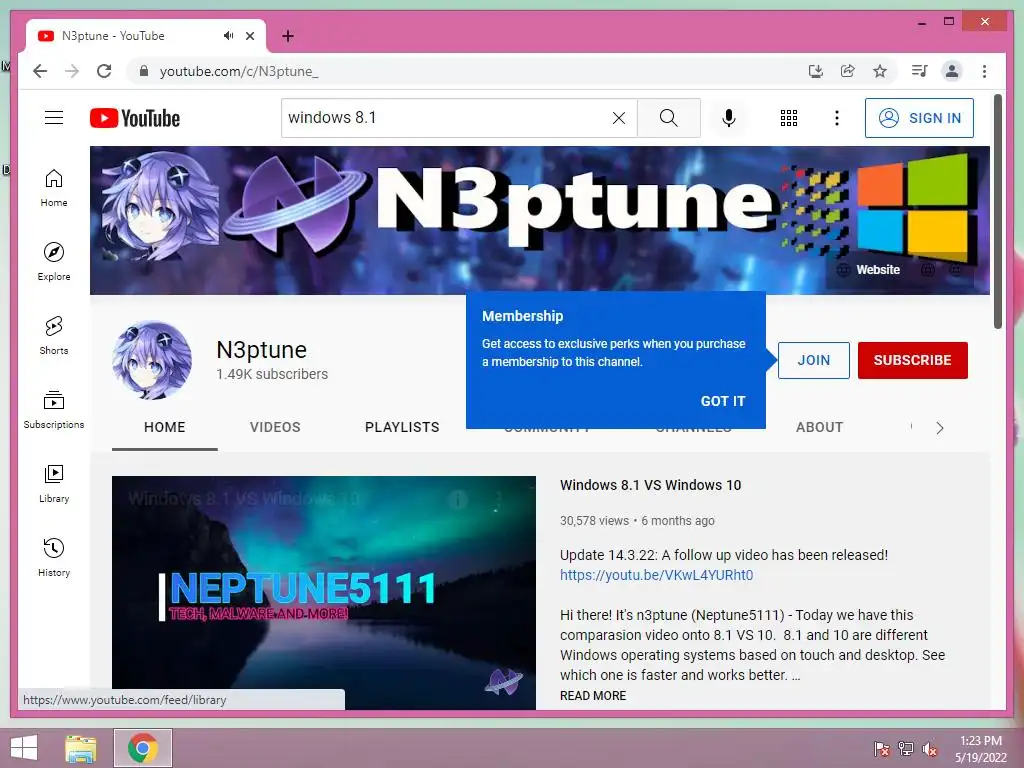Switch to the PLAYLISTS channel tab
1024x768 pixels.
(x=402, y=427)
